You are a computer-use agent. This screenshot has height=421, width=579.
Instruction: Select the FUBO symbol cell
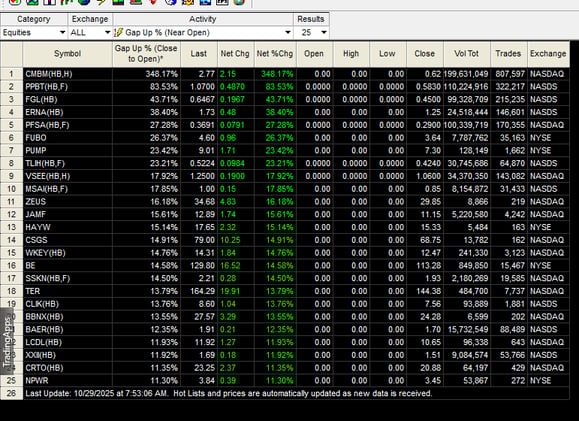[68, 138]
